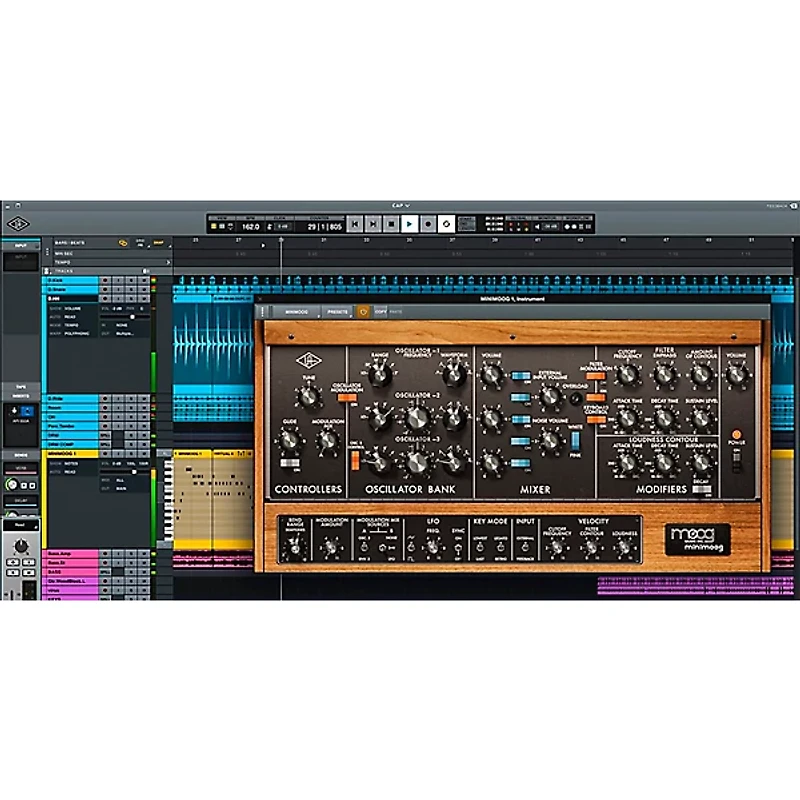Click the MIN:SEC ruler label
800x800 pixels.
(64, 254)
